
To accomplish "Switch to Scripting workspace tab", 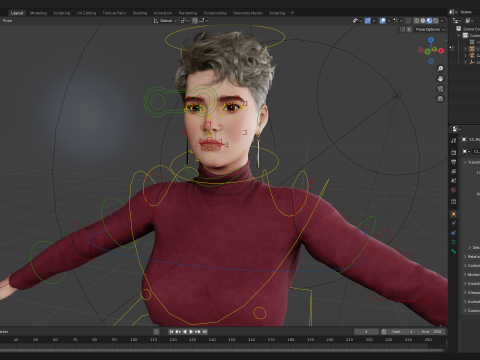I will click(x=277, y=13).
